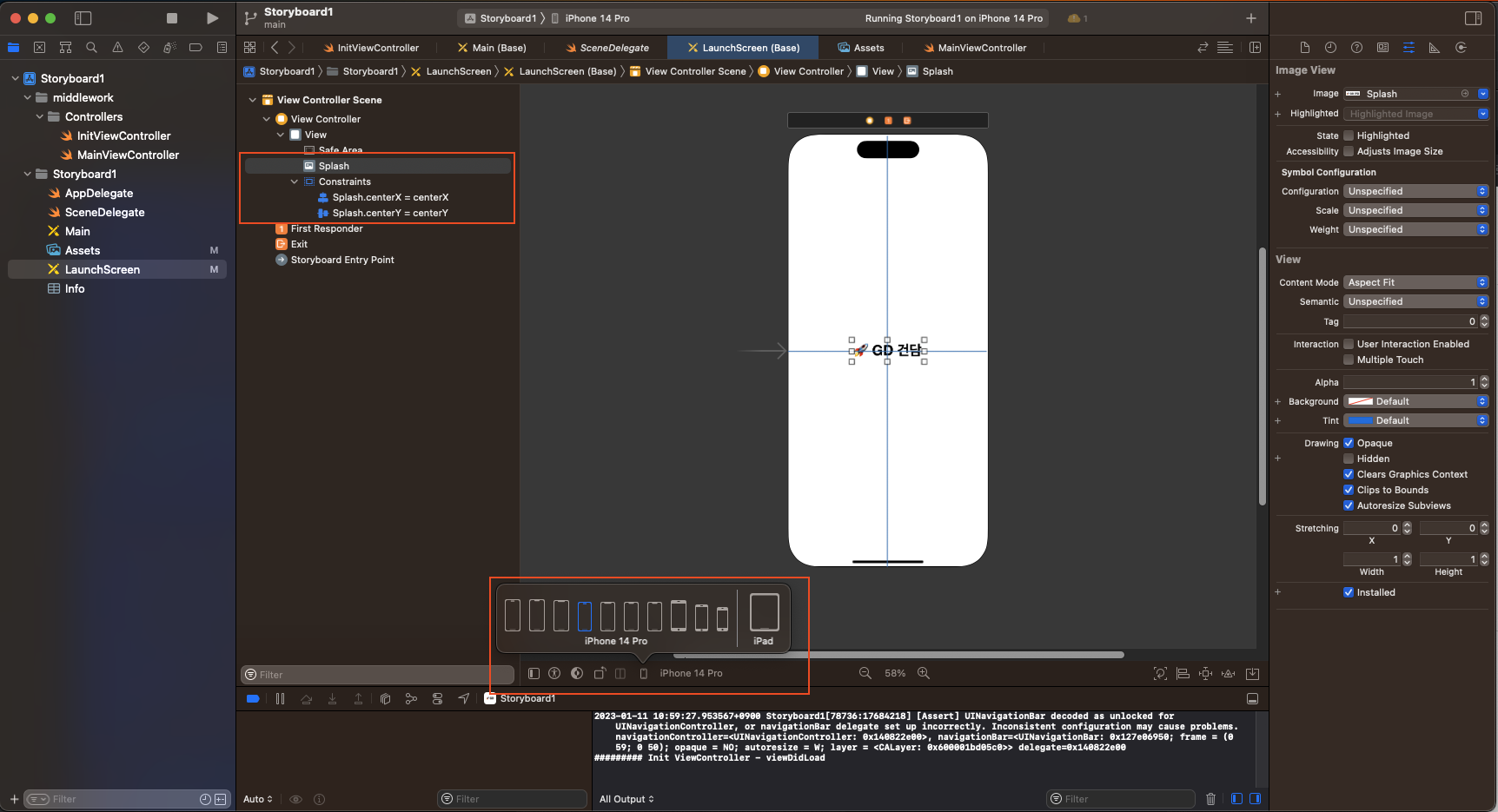This screenshot has width=1498, height=812.
Task: Open the Find navigator magnifier icon
Action: (x=91, y=48)
